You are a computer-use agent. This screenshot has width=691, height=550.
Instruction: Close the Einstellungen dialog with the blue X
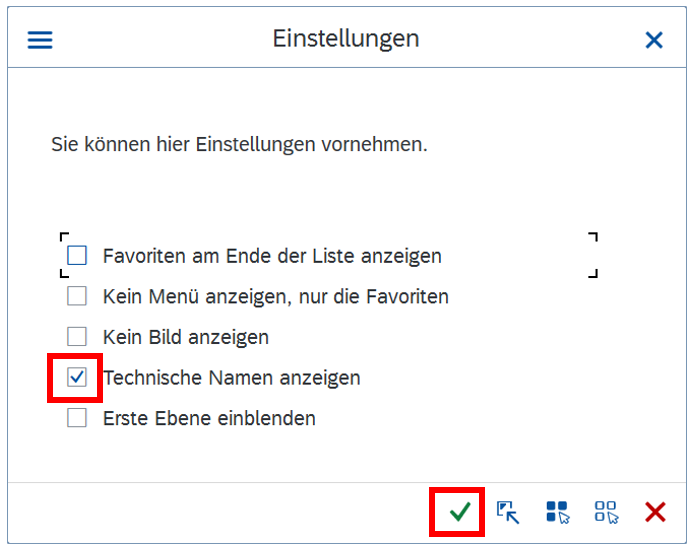click(654, 40)
